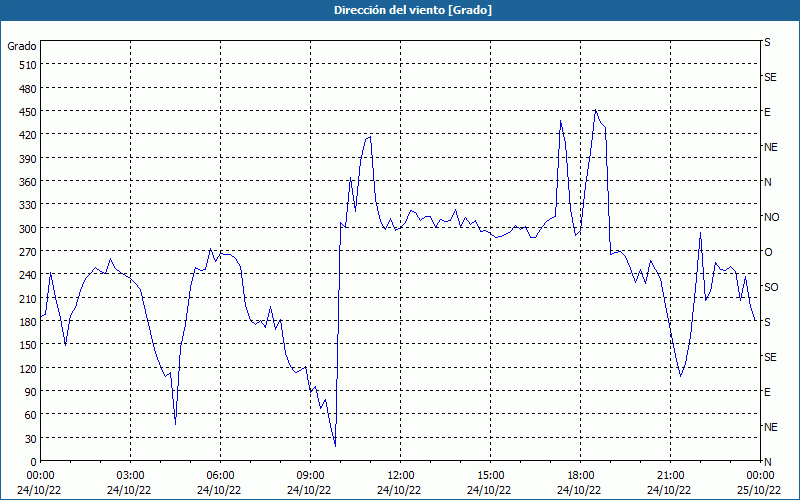Select the '24/10/22' date under 18:00
This screenshot has height=500, width=800.
579,490
